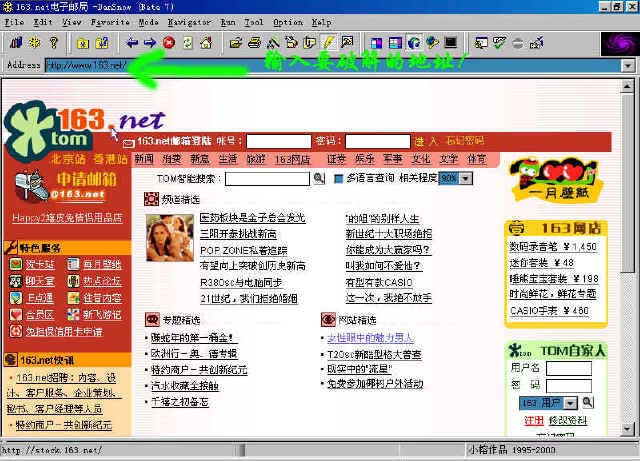This screenshot has width=640, height=461.
Task: Click the purple galaxy animation logo
Action: tap(620, 44)
